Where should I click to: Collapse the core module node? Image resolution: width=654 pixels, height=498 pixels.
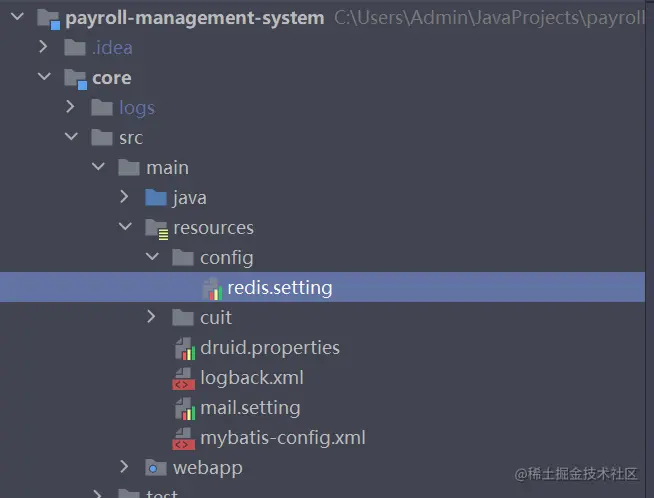pos(44,77)
